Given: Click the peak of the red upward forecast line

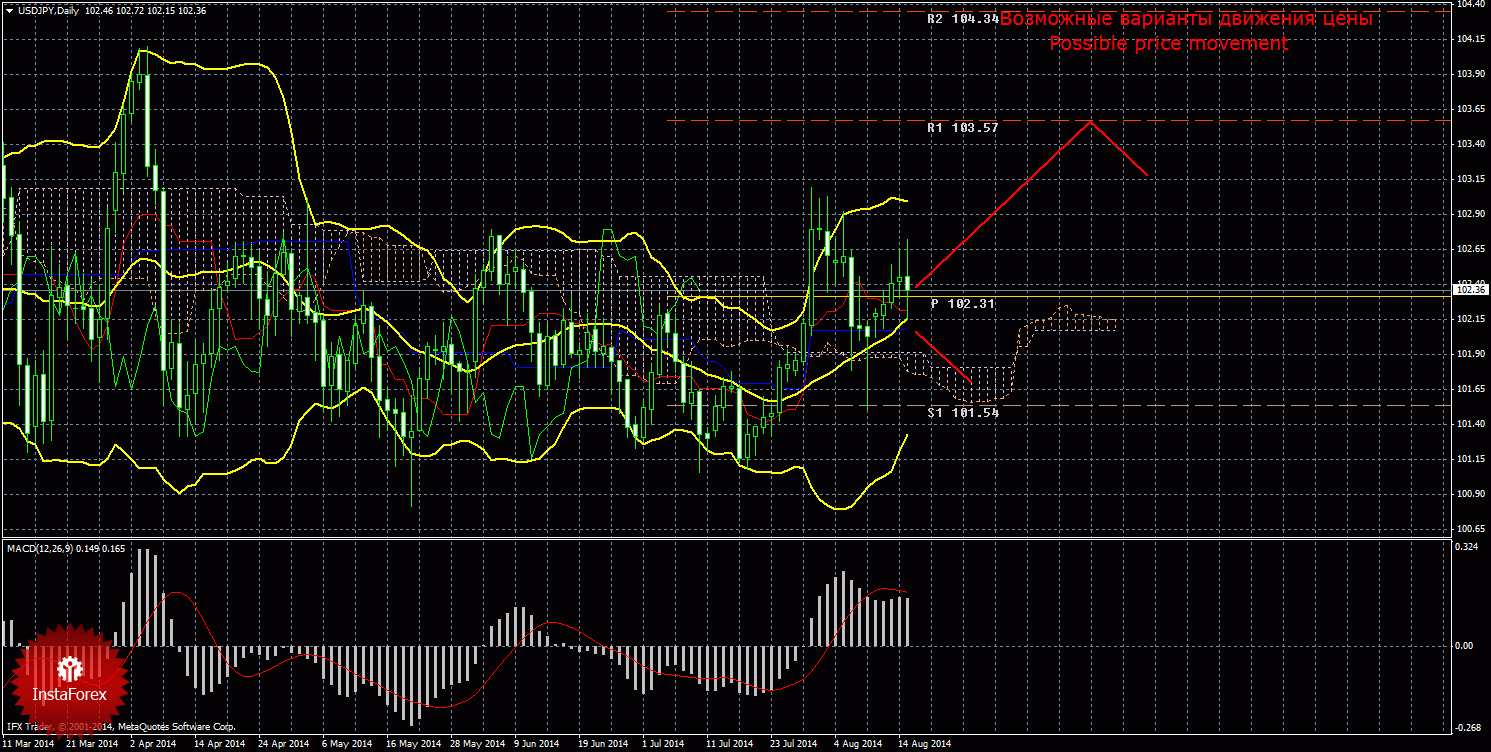Looking at the screenshot, I should point(1091,122).
